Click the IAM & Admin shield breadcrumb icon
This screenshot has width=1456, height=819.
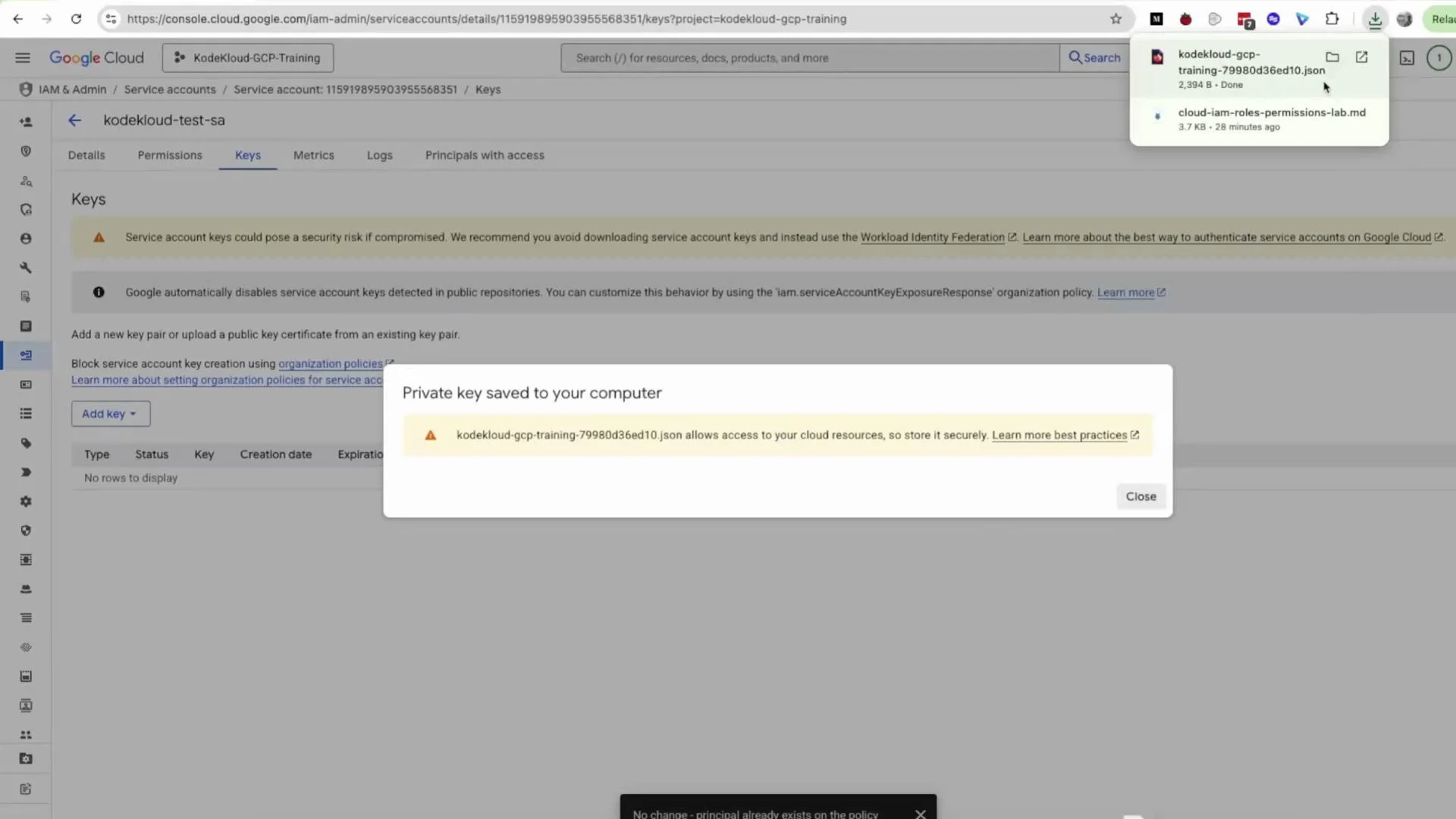tap(26, 89)
